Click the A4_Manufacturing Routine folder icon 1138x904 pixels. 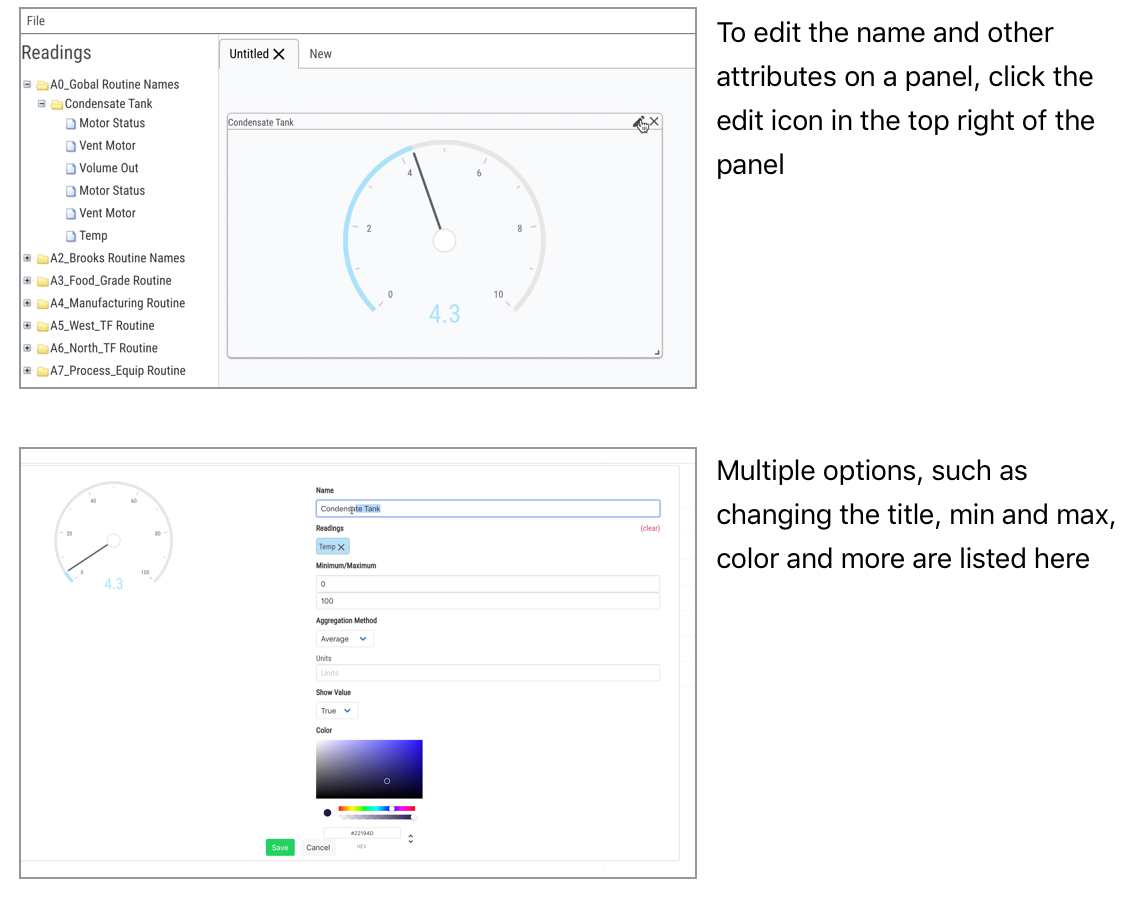(x=43, y=304)
